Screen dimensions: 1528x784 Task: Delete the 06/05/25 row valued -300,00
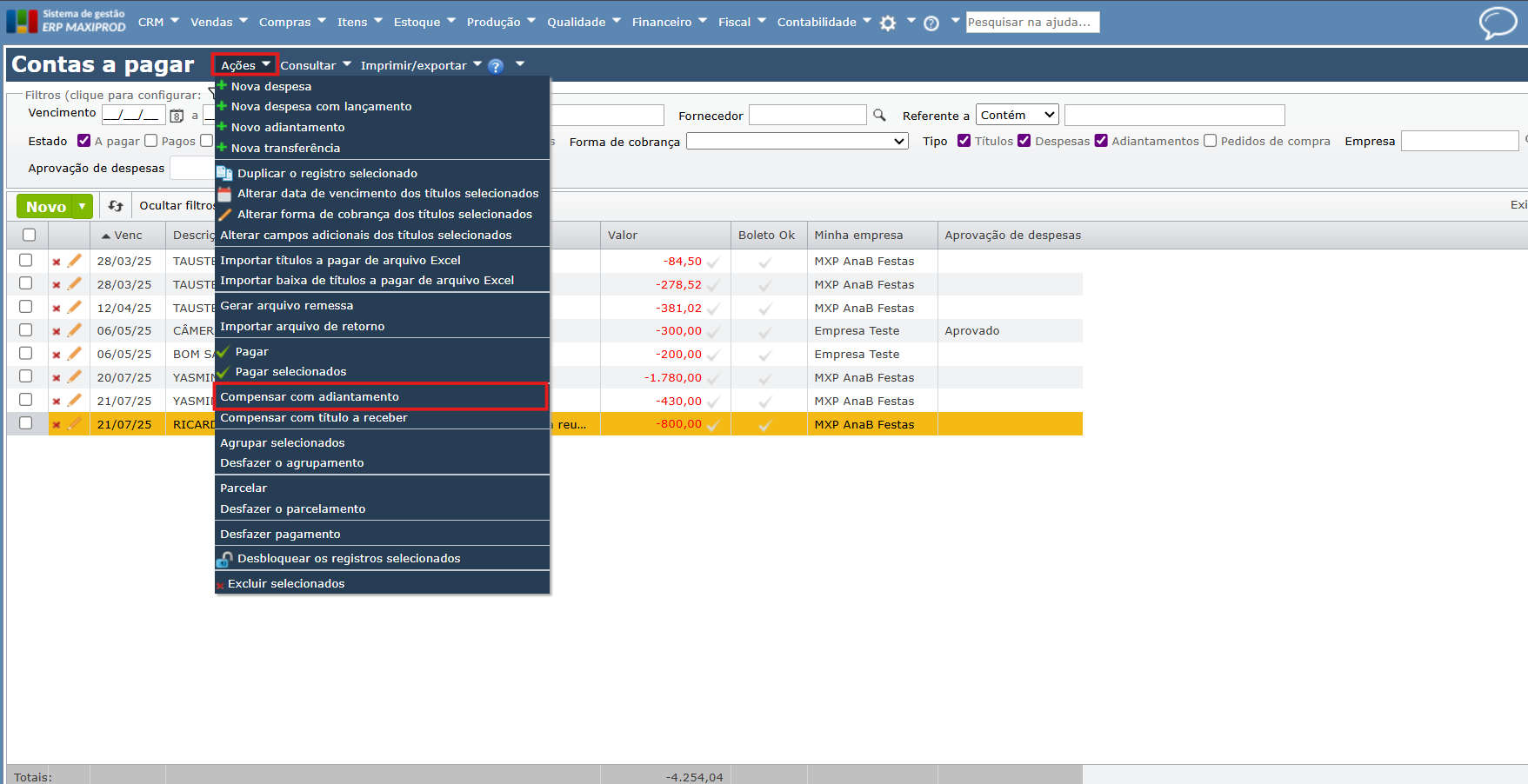pos(57,331)
